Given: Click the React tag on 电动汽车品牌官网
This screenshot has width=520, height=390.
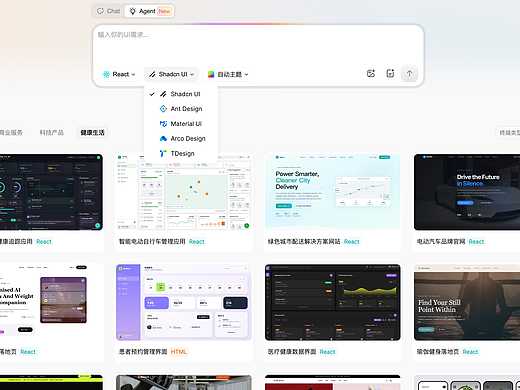Looking at the screenshot, I should click(476, 241).
